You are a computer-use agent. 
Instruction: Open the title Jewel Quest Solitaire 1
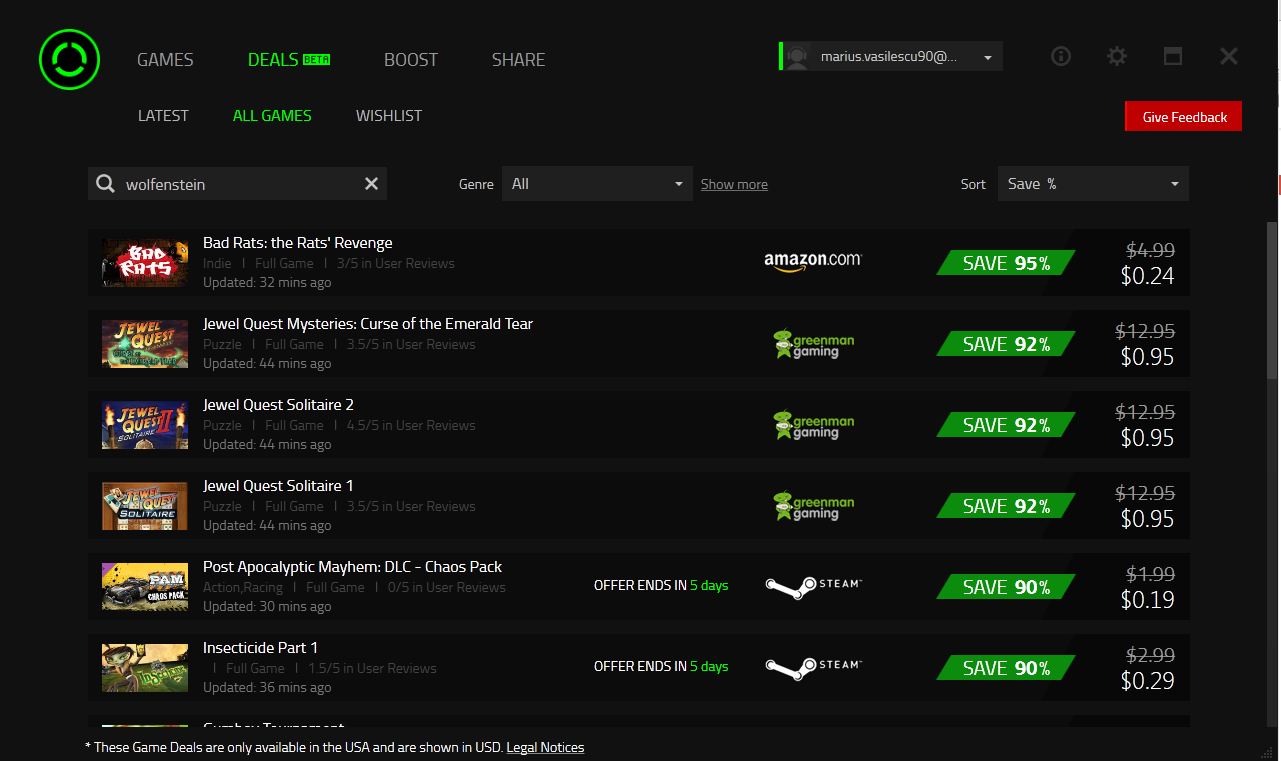pos(278,486)
